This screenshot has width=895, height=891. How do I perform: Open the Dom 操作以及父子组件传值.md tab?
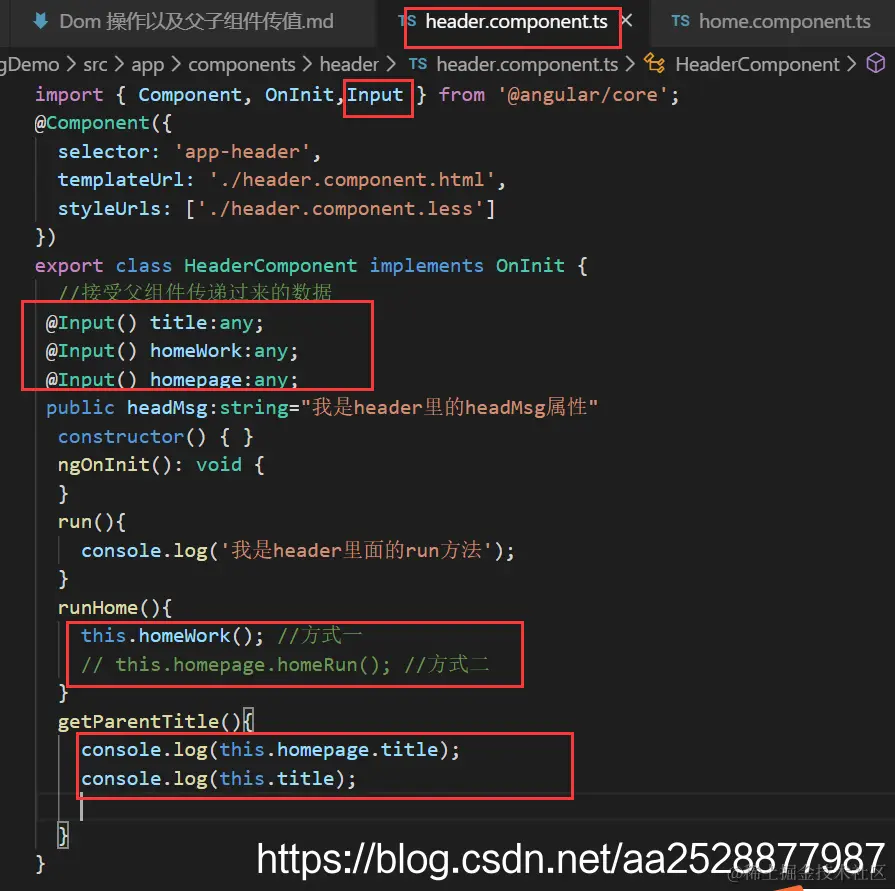click(196, 22)
